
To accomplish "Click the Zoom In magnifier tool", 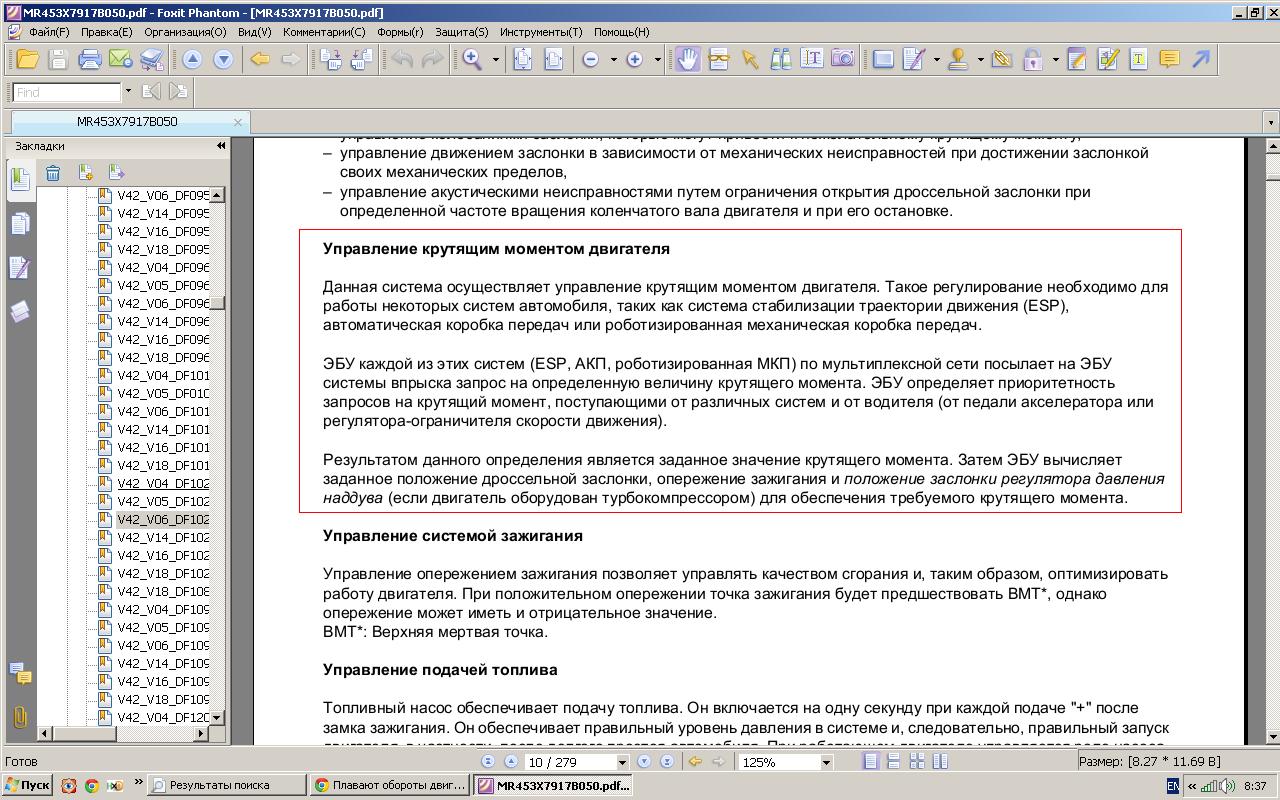I will [472, 60].
